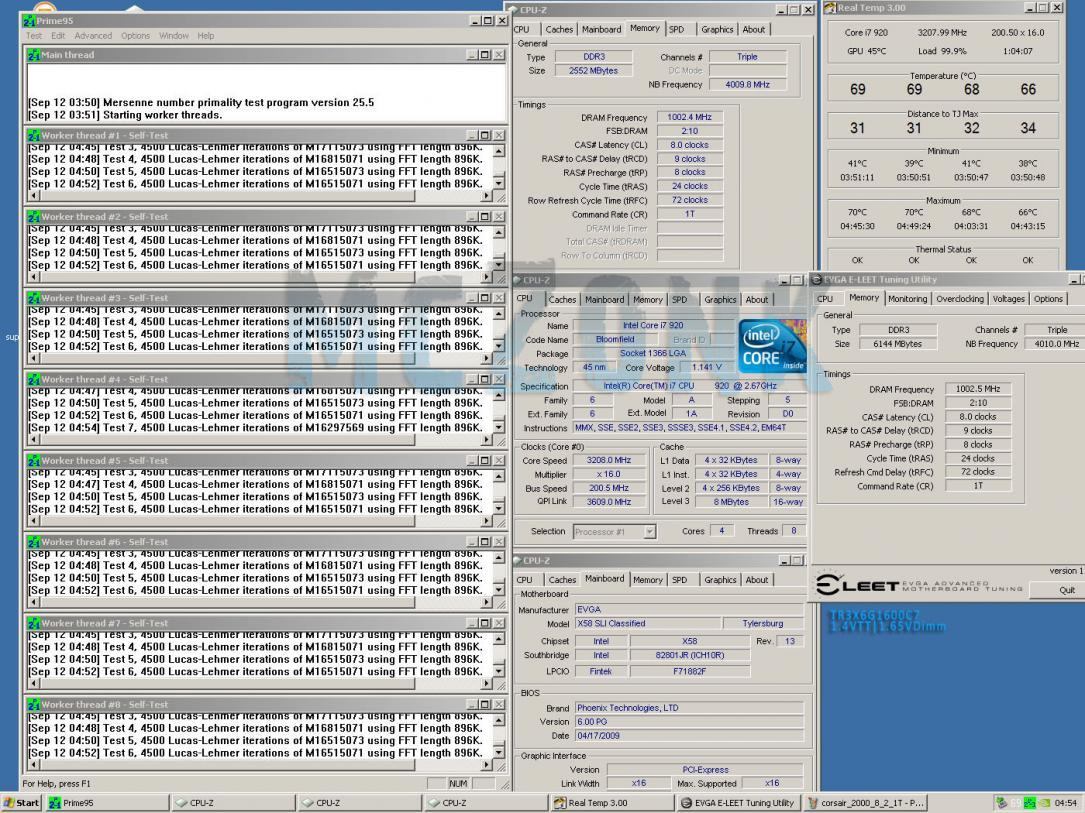Open the Prime95 Window menu
The image size is (1085, 813).
pos(174,35)
